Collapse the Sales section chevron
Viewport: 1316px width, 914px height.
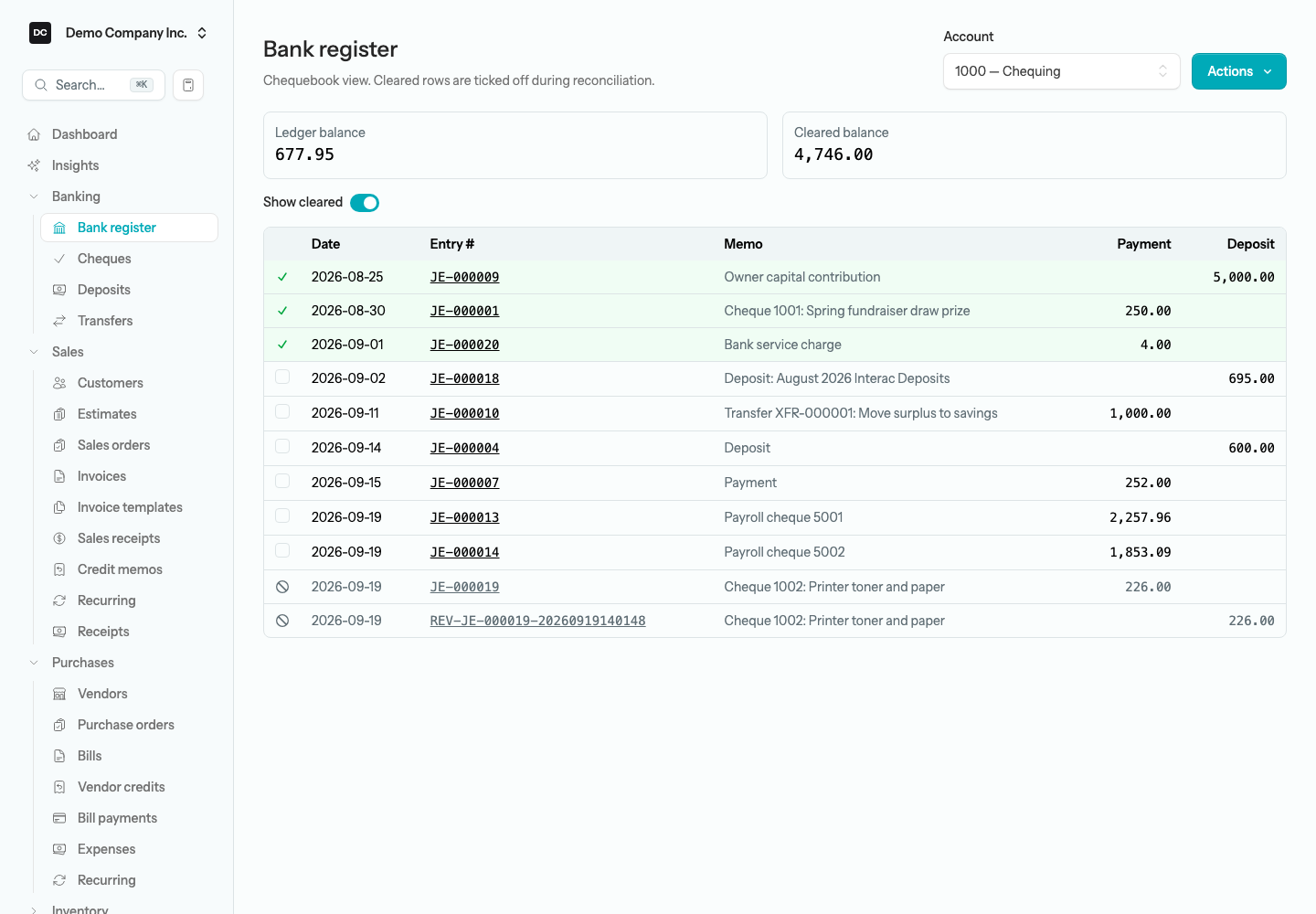click(34, 352)
